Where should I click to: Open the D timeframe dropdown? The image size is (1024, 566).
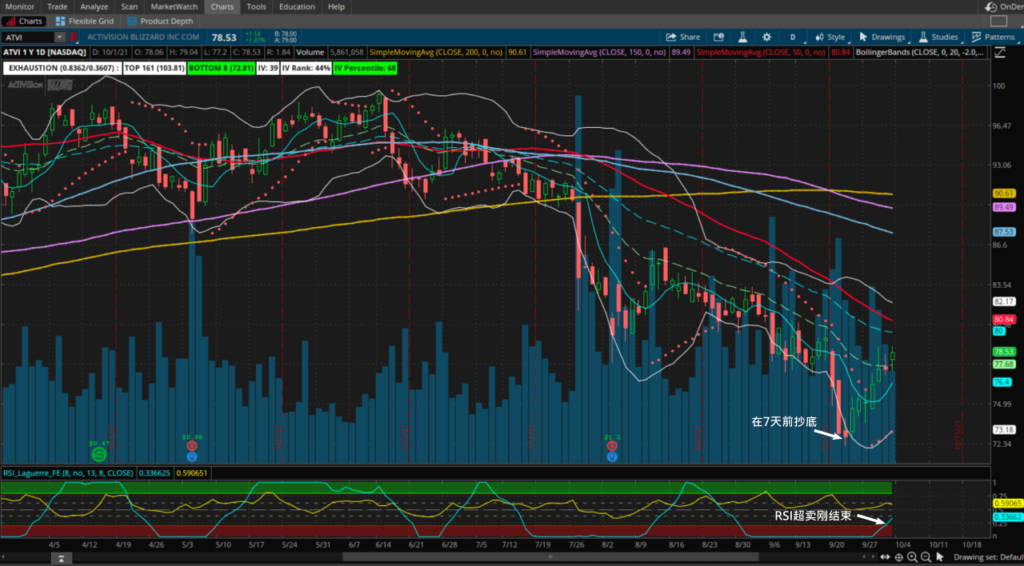point(793,37)
